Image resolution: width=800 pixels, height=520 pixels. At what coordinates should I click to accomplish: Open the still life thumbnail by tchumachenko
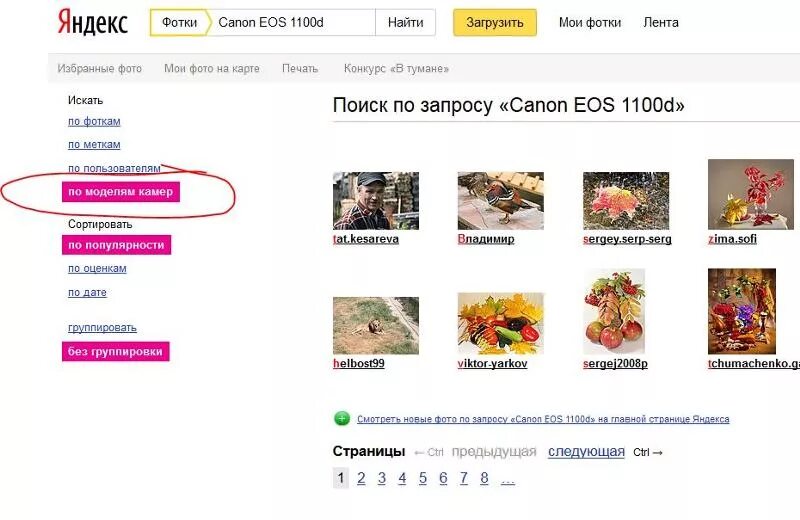(x=742, y=311)
